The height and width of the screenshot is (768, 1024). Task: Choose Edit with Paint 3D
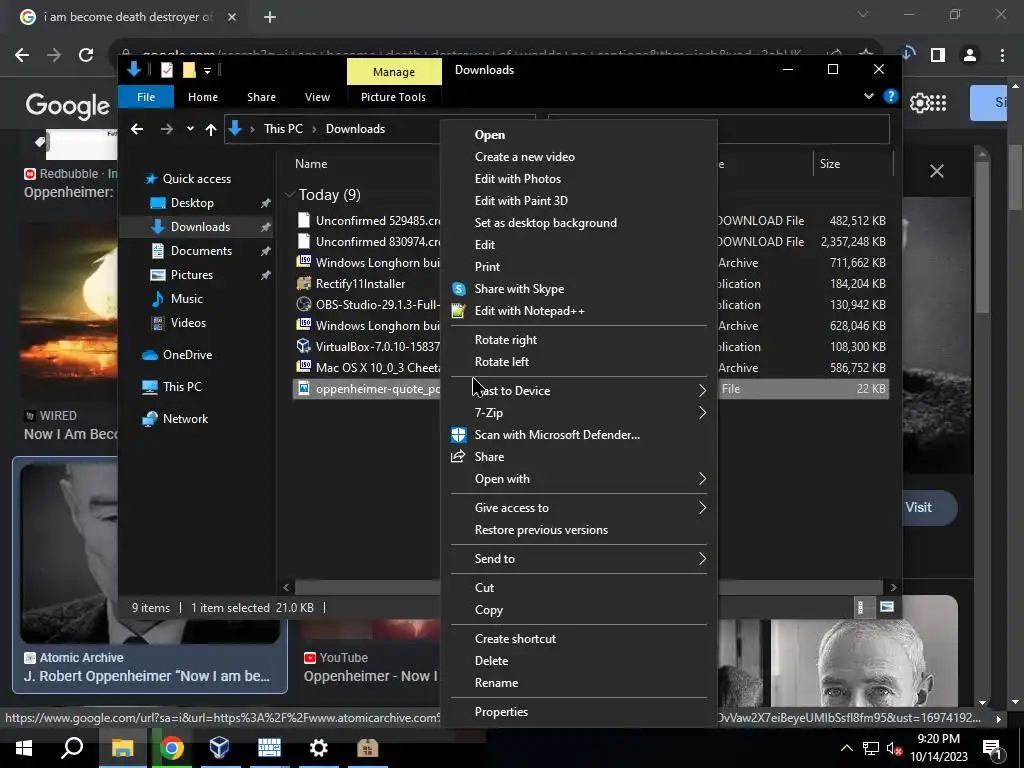[521, 200]
